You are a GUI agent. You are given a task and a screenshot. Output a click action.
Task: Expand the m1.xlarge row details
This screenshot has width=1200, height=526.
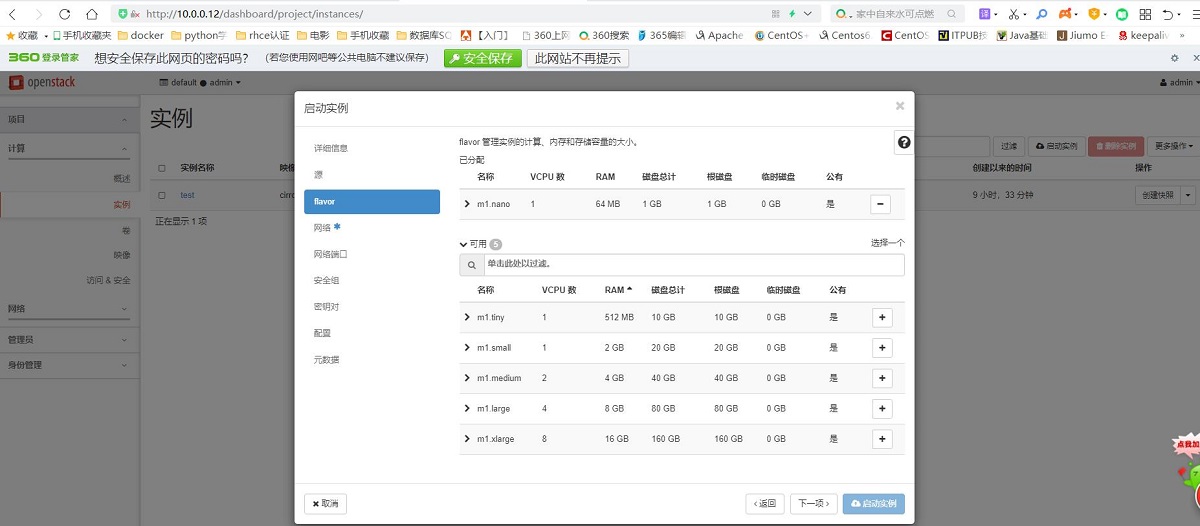tap(467, 439)
